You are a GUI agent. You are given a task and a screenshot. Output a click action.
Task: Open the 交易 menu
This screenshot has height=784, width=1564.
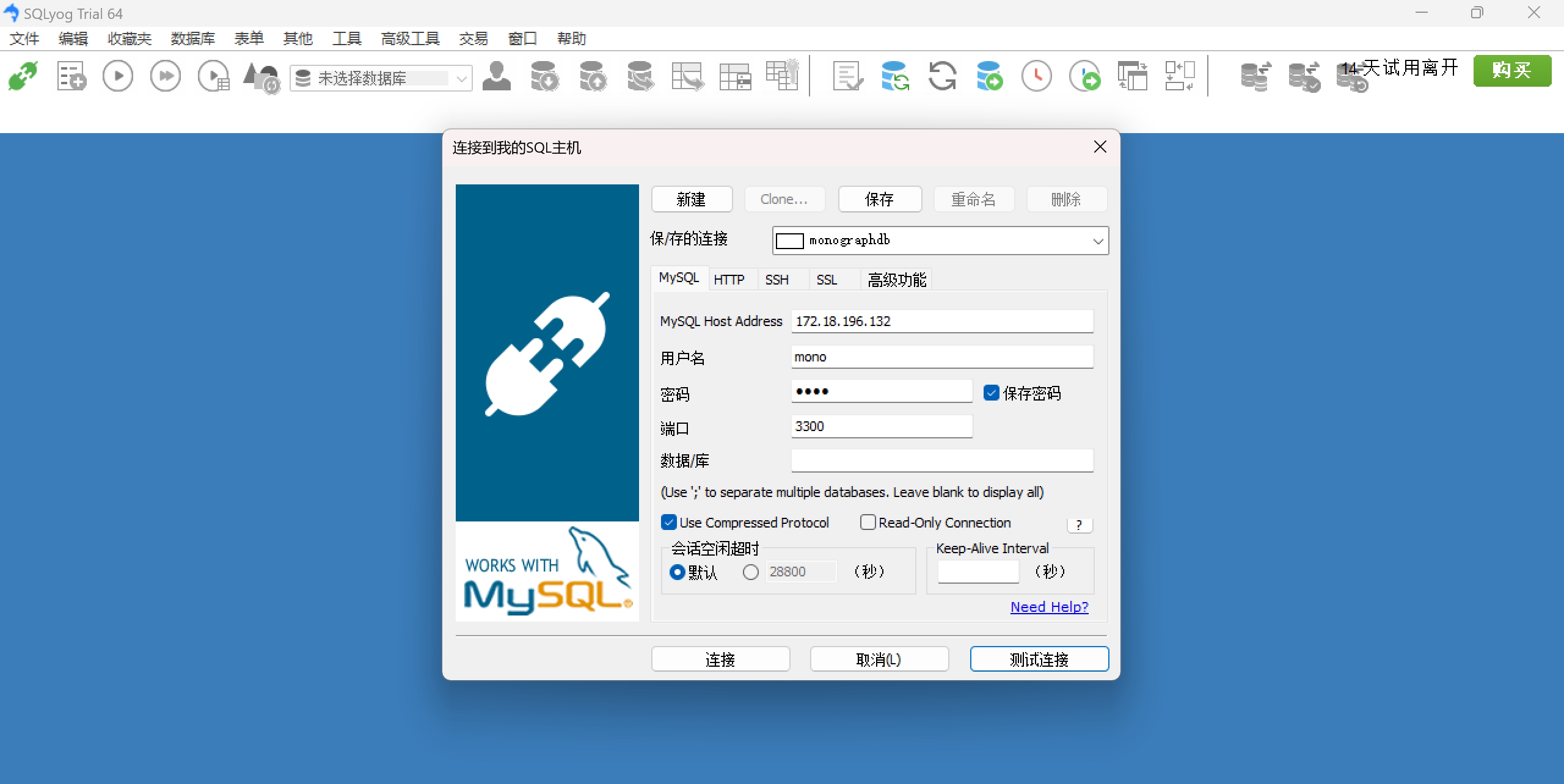pyautogui.click(x=474, y=38)
